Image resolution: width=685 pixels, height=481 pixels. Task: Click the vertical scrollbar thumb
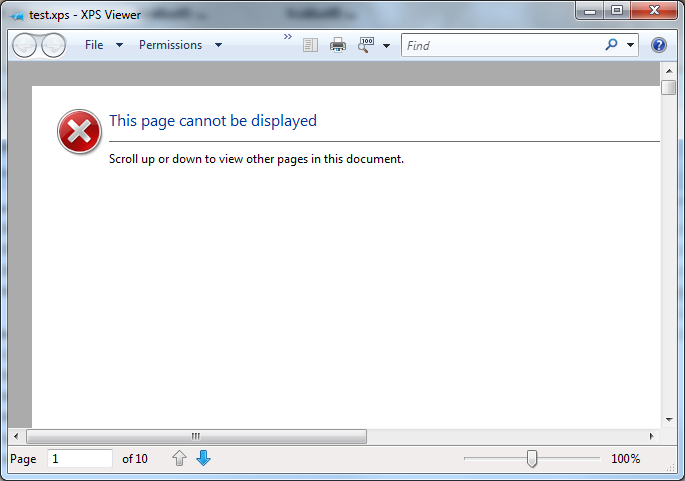[x=669, y=87]
